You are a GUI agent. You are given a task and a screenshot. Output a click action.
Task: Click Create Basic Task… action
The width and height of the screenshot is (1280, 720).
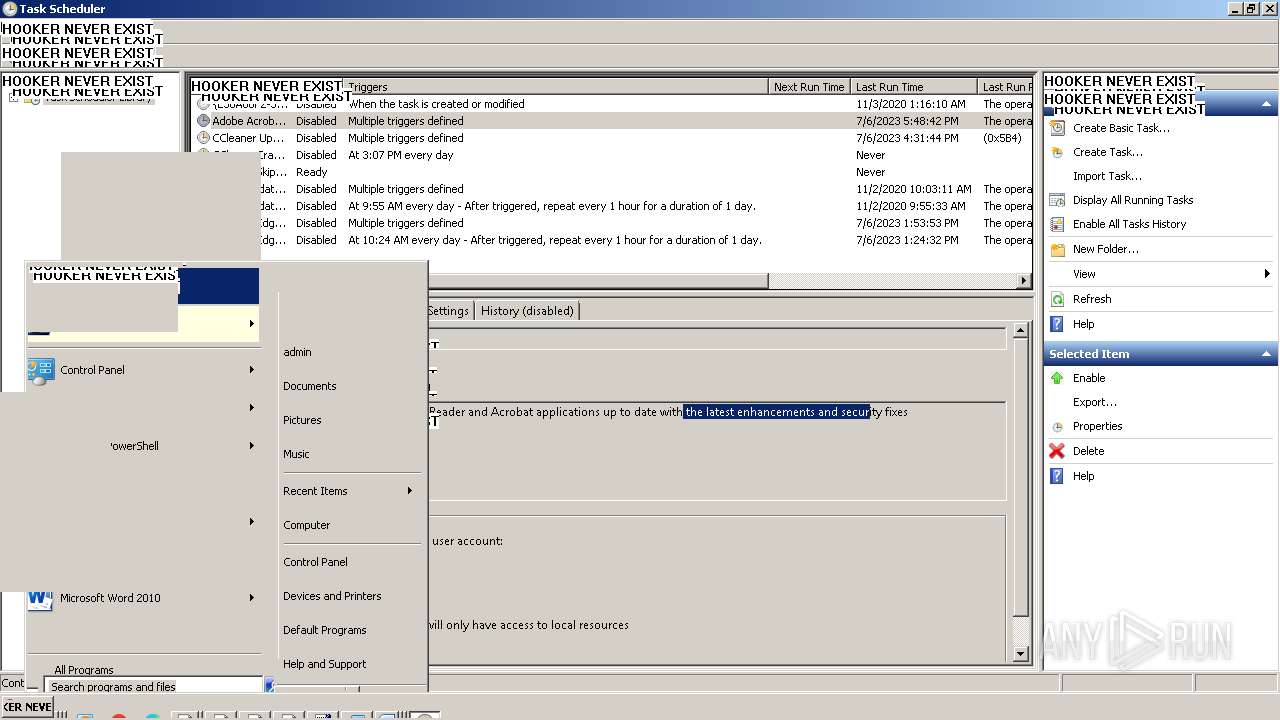(1121, 128)
